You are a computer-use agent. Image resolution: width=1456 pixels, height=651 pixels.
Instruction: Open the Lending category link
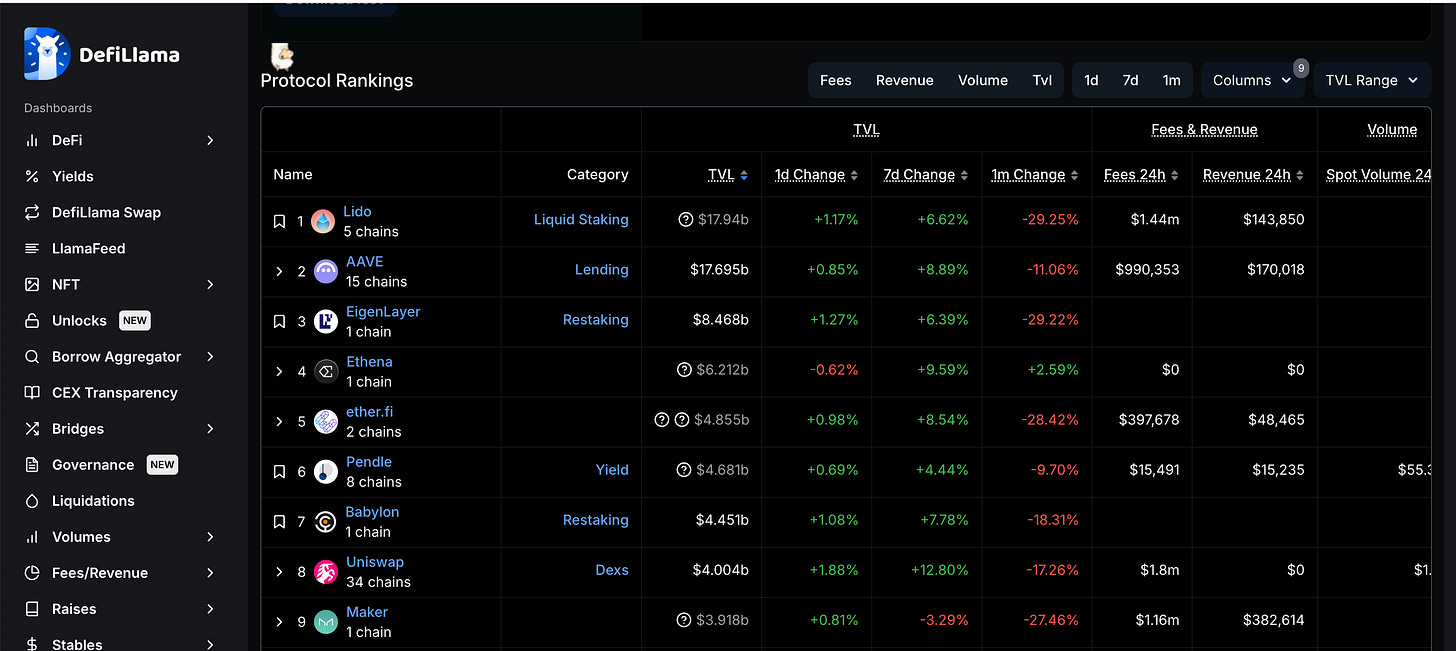(x=602, y=269)
